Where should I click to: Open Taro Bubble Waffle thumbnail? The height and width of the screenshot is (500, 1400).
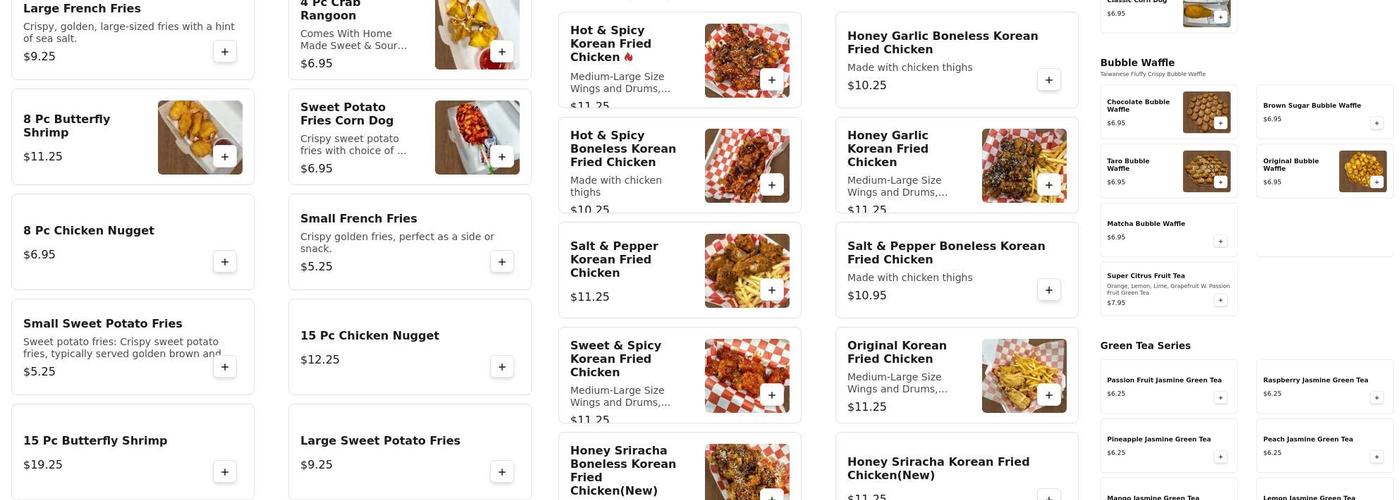1204,171
